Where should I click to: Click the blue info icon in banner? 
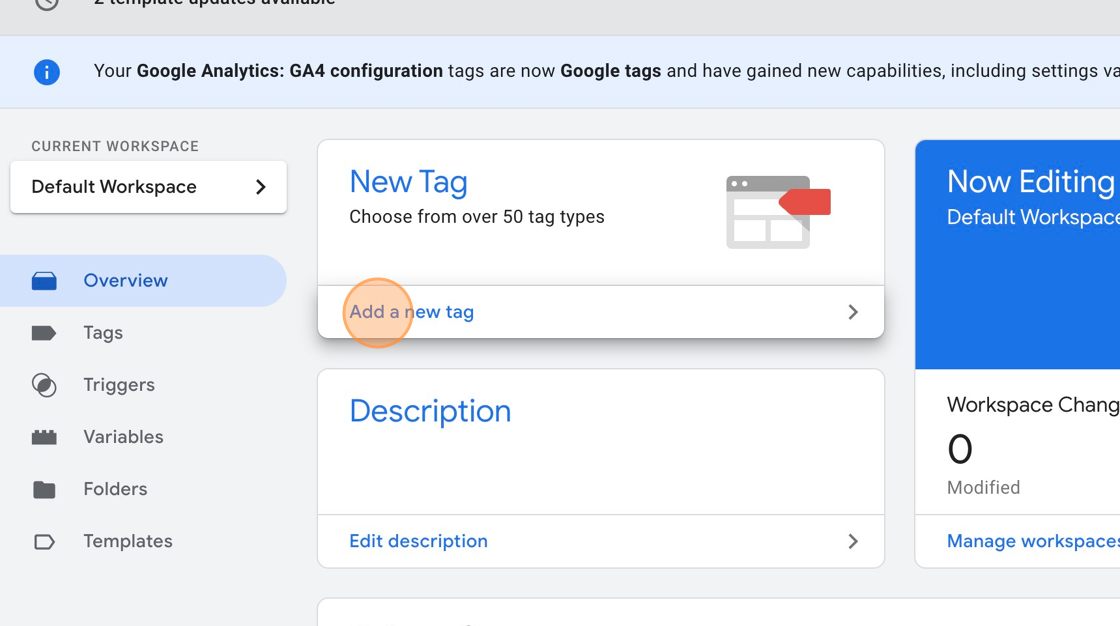coord(46,72)
